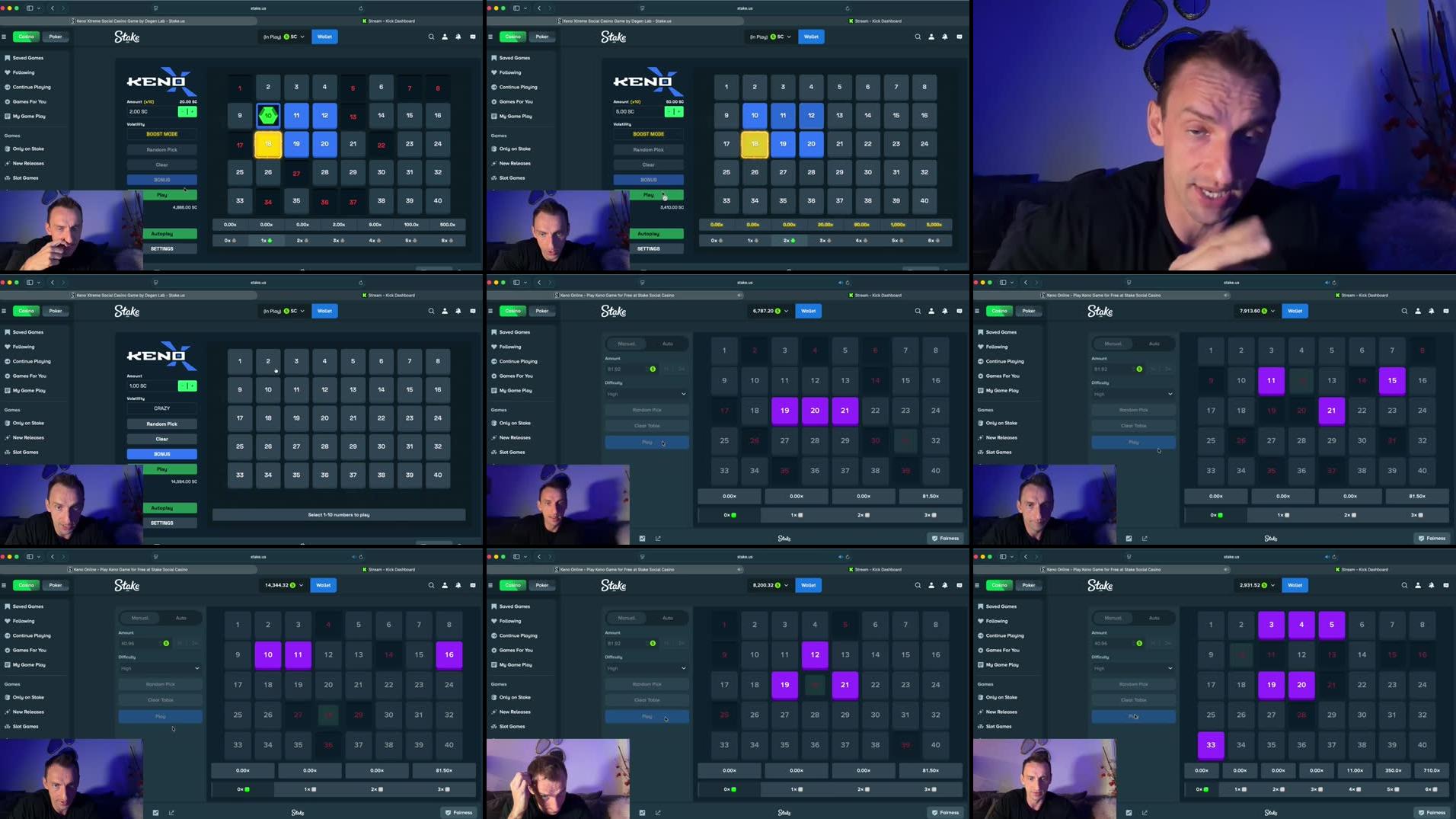Deselect purple tile 16 in the 14,344.32 window
Screen dimensions: 1456x819
(449, 654)
